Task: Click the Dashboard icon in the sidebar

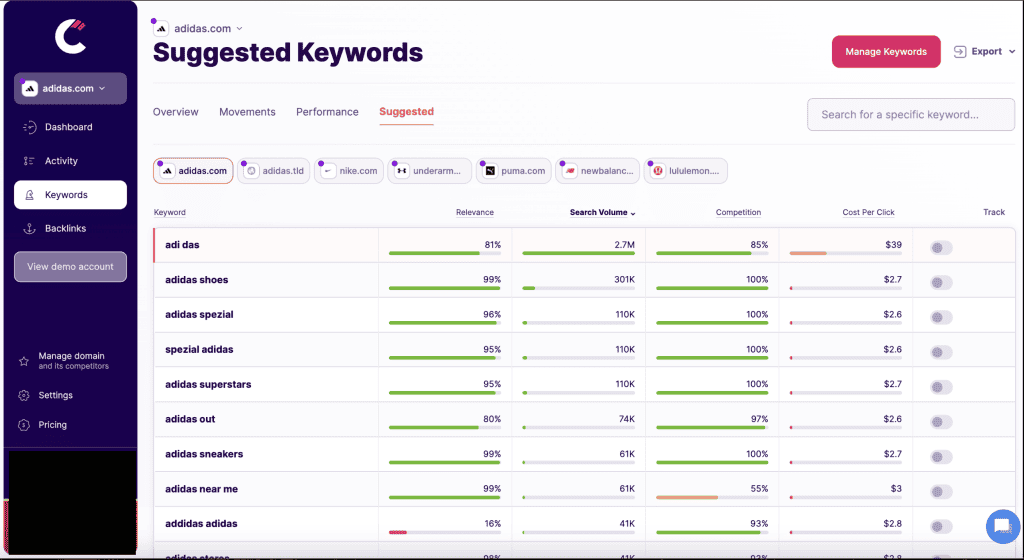Action: tap(29, 127)
